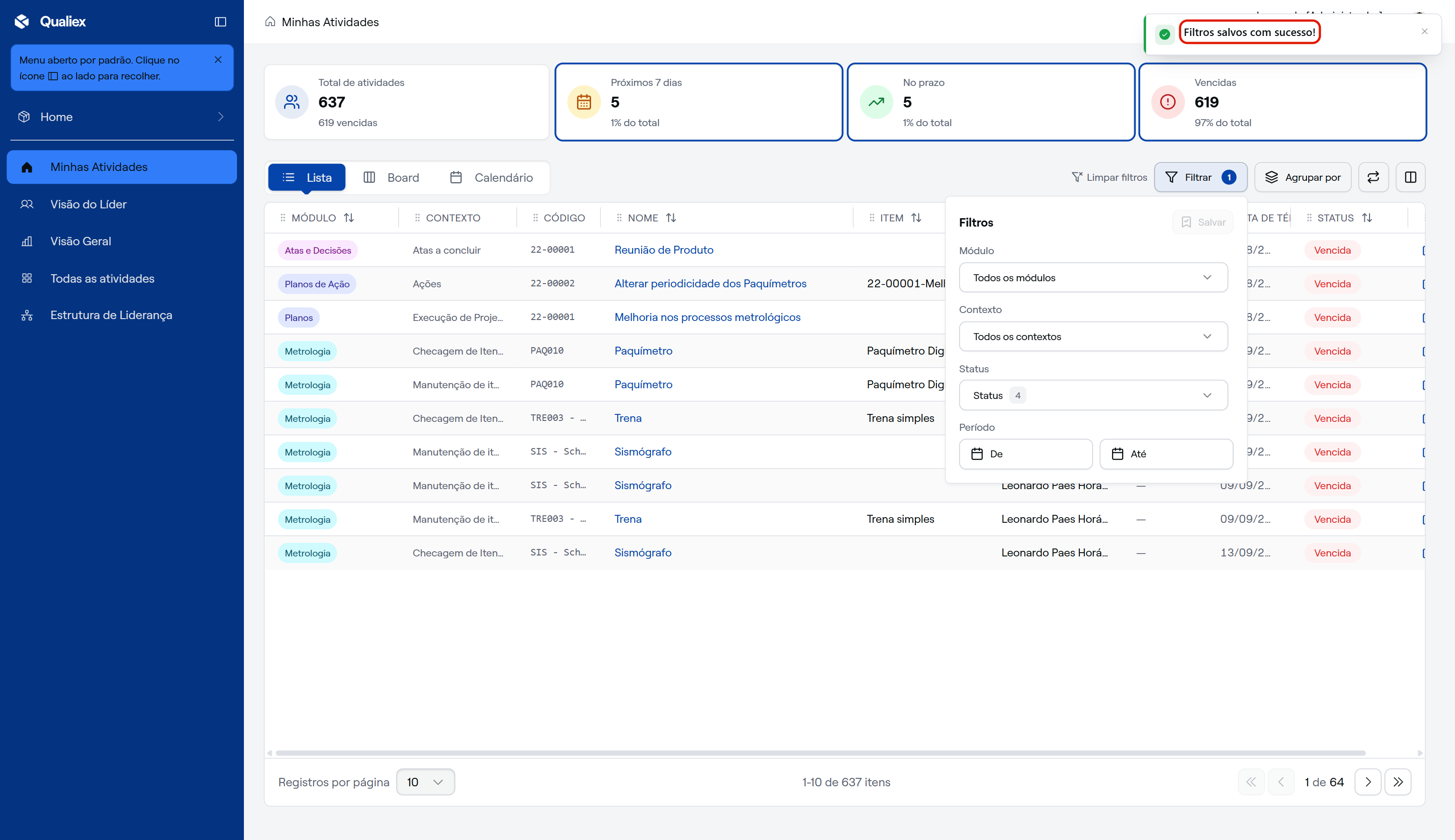Image resolution: width=1455 pixels, height=840 pixels.
Task: Open the column layout icon button
Action: pos(1410,177)
